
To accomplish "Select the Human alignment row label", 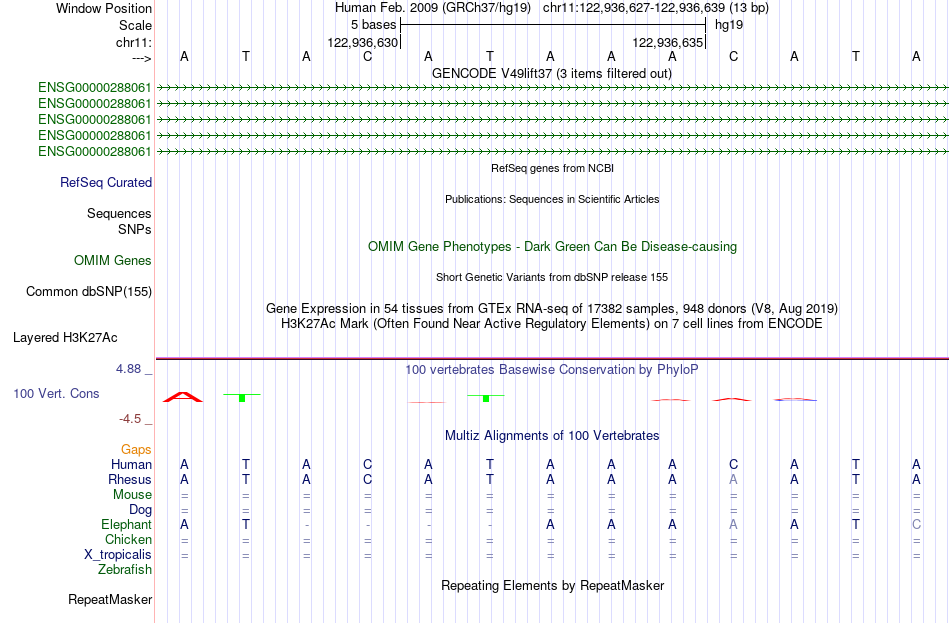I will tap(131, 465).
